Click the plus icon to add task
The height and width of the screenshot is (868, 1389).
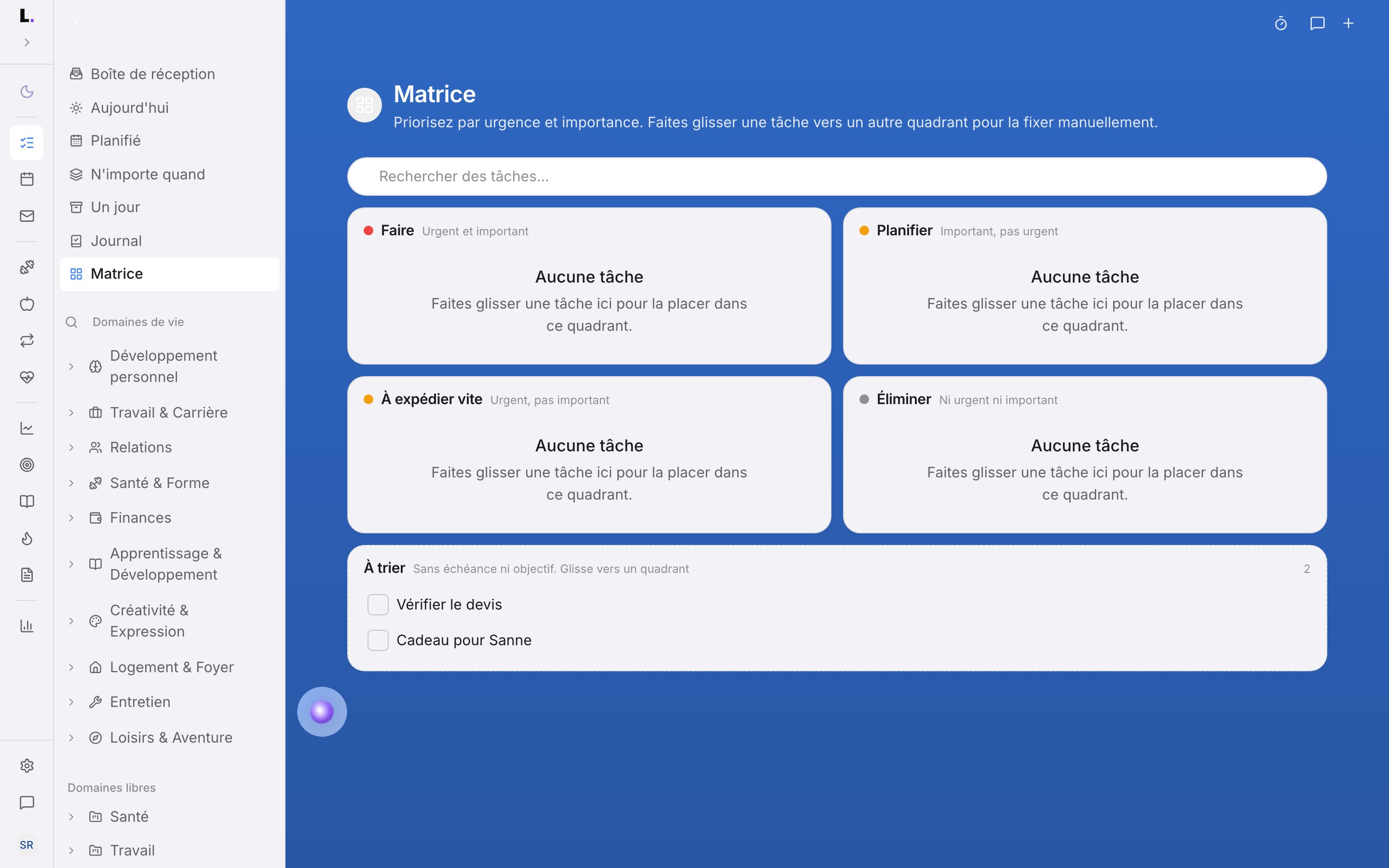pos(1348,24)
